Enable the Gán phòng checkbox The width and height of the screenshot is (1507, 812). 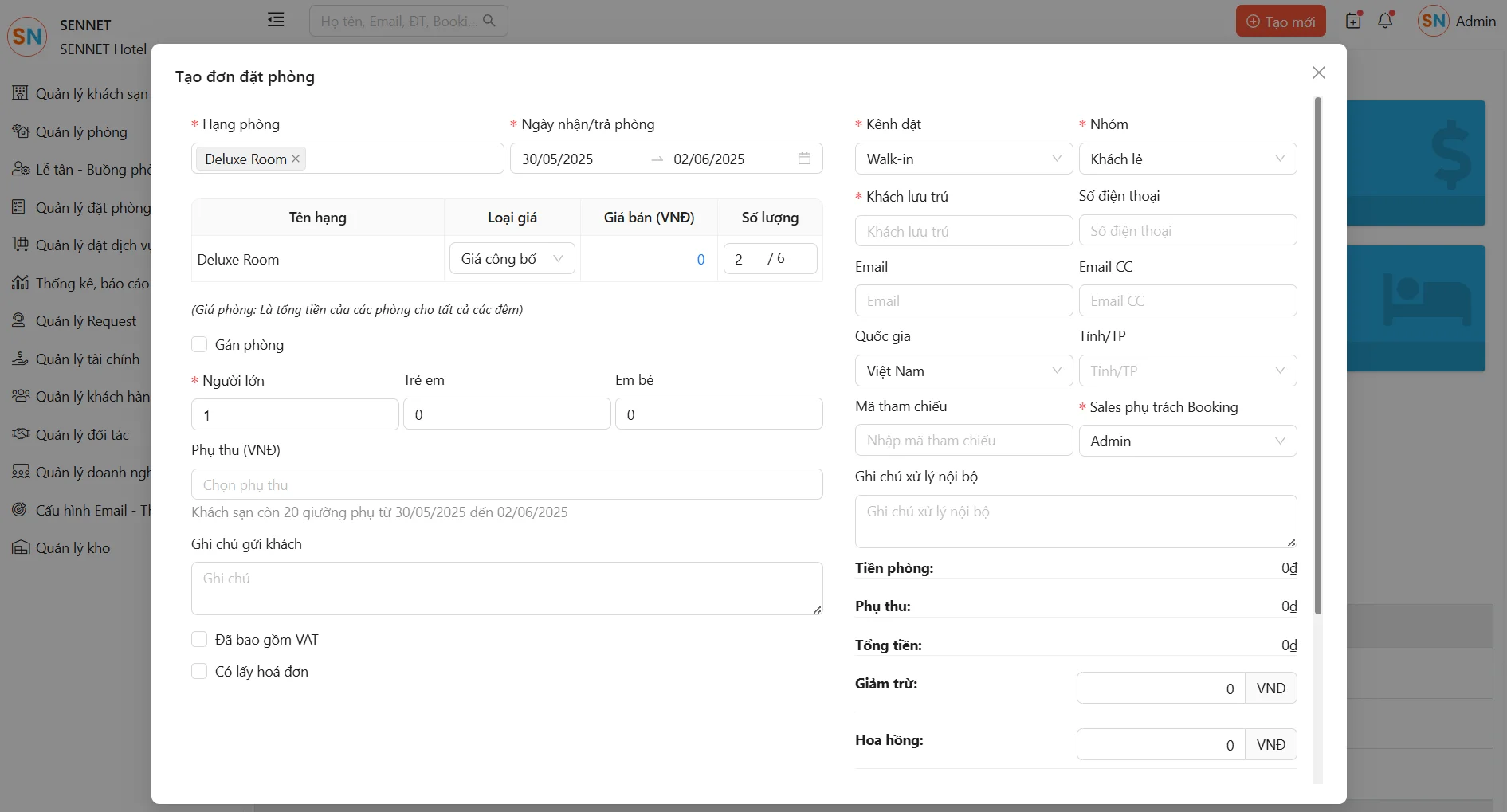199,344
